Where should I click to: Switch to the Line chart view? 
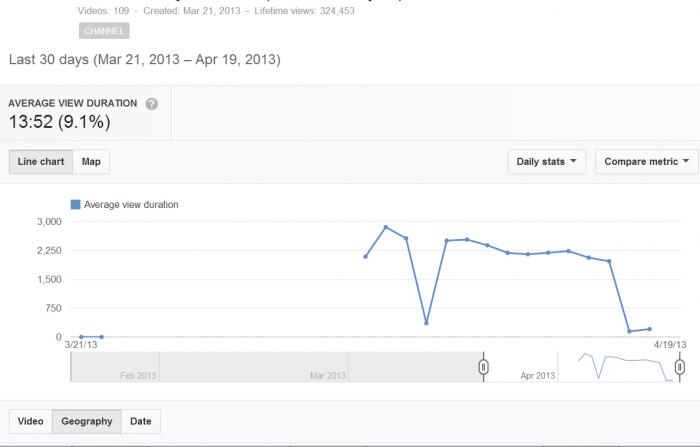(41, 162)
